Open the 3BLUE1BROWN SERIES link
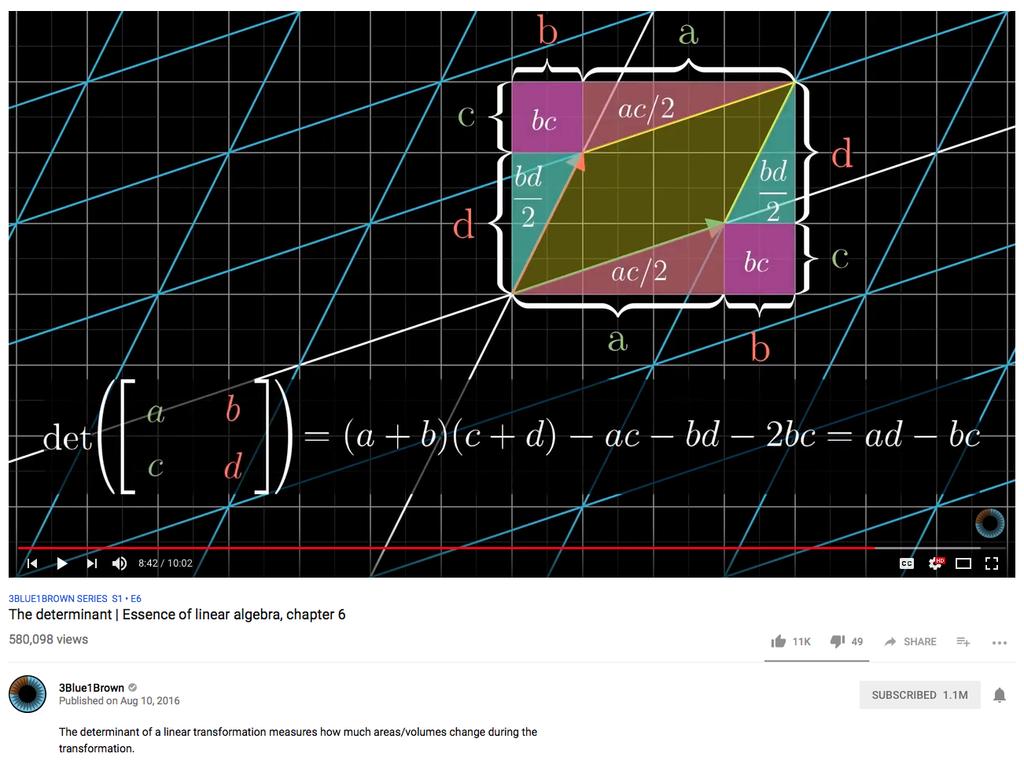This screenshot has width=1024, height=761. pyautogui.click(x=75, y=598)
